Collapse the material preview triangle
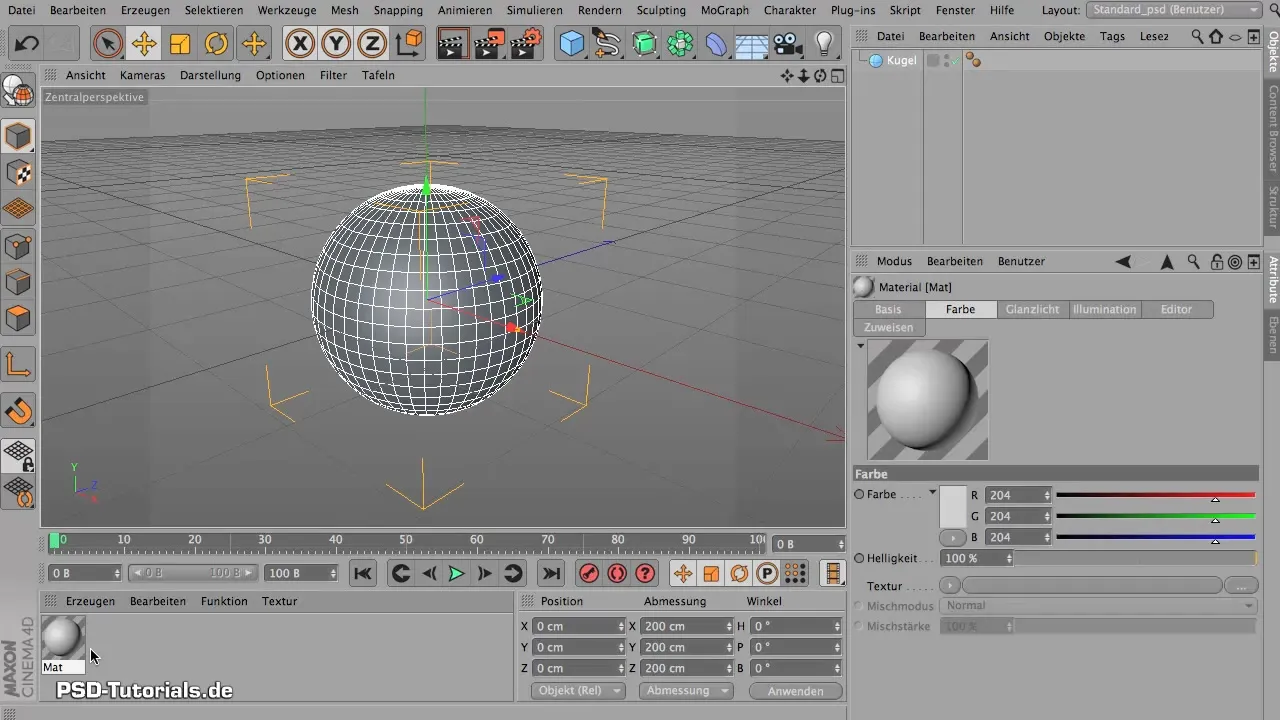Viewport: 1280px width, 720px height. click(860, 346)
